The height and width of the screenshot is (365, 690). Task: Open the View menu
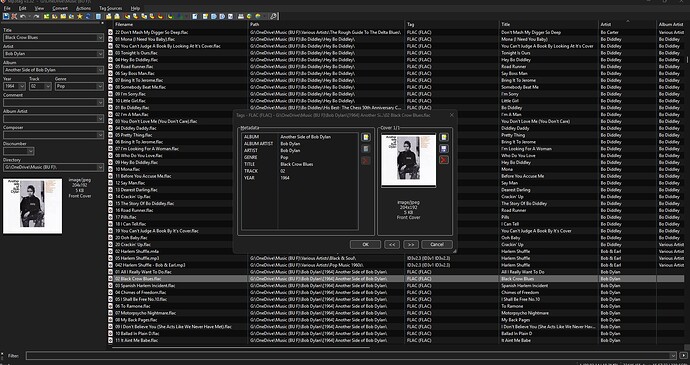coord(39,8)
